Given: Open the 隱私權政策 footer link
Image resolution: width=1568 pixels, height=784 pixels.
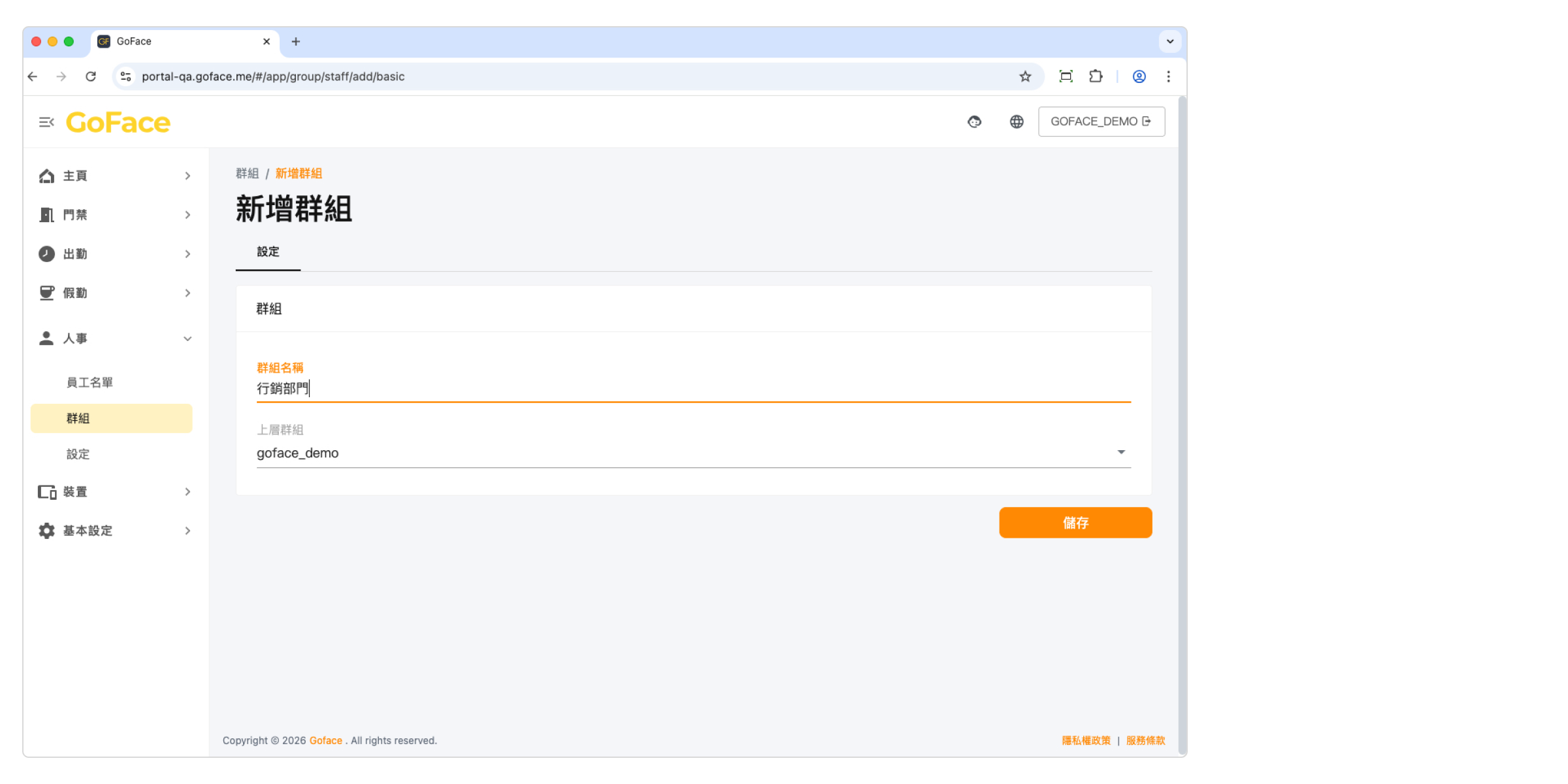Looking at the screenshot, I should (x=1086, y=740).
